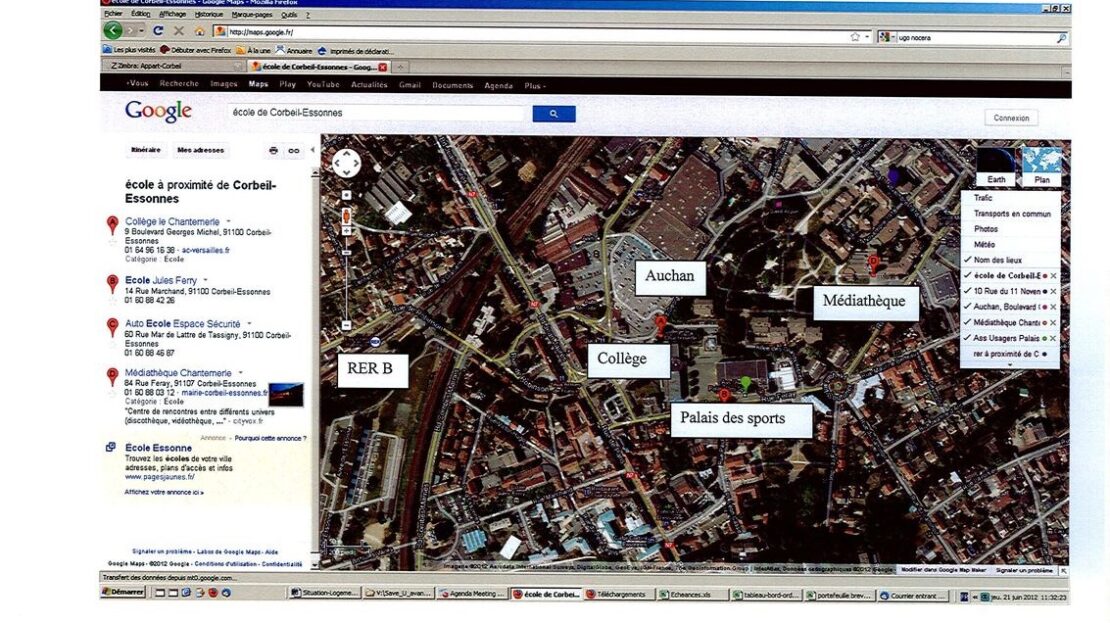1110x623 pixels.
Task: Open Mes adresses
Action: point(200,150)
